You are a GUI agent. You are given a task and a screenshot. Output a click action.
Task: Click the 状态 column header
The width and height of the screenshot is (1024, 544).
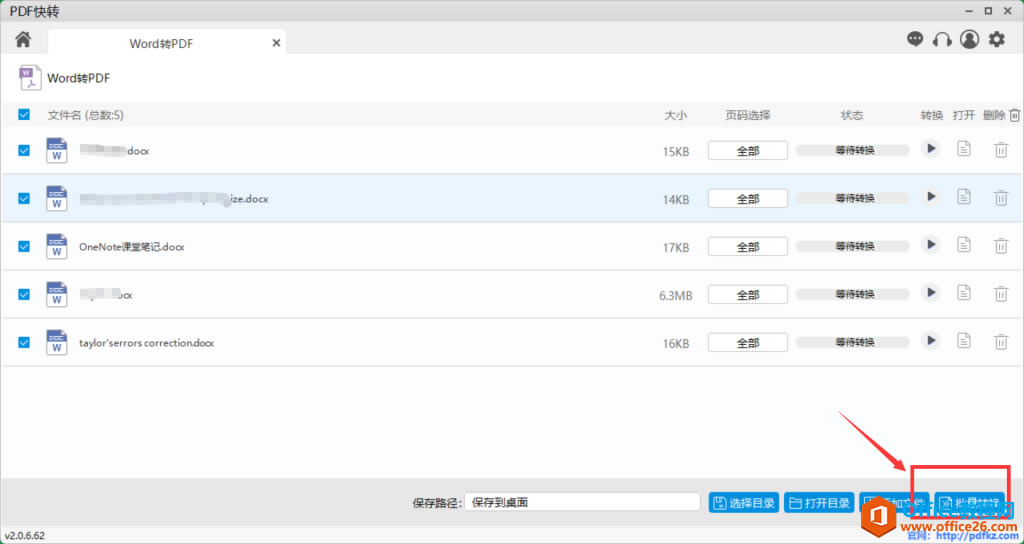(x=852, y=115)
